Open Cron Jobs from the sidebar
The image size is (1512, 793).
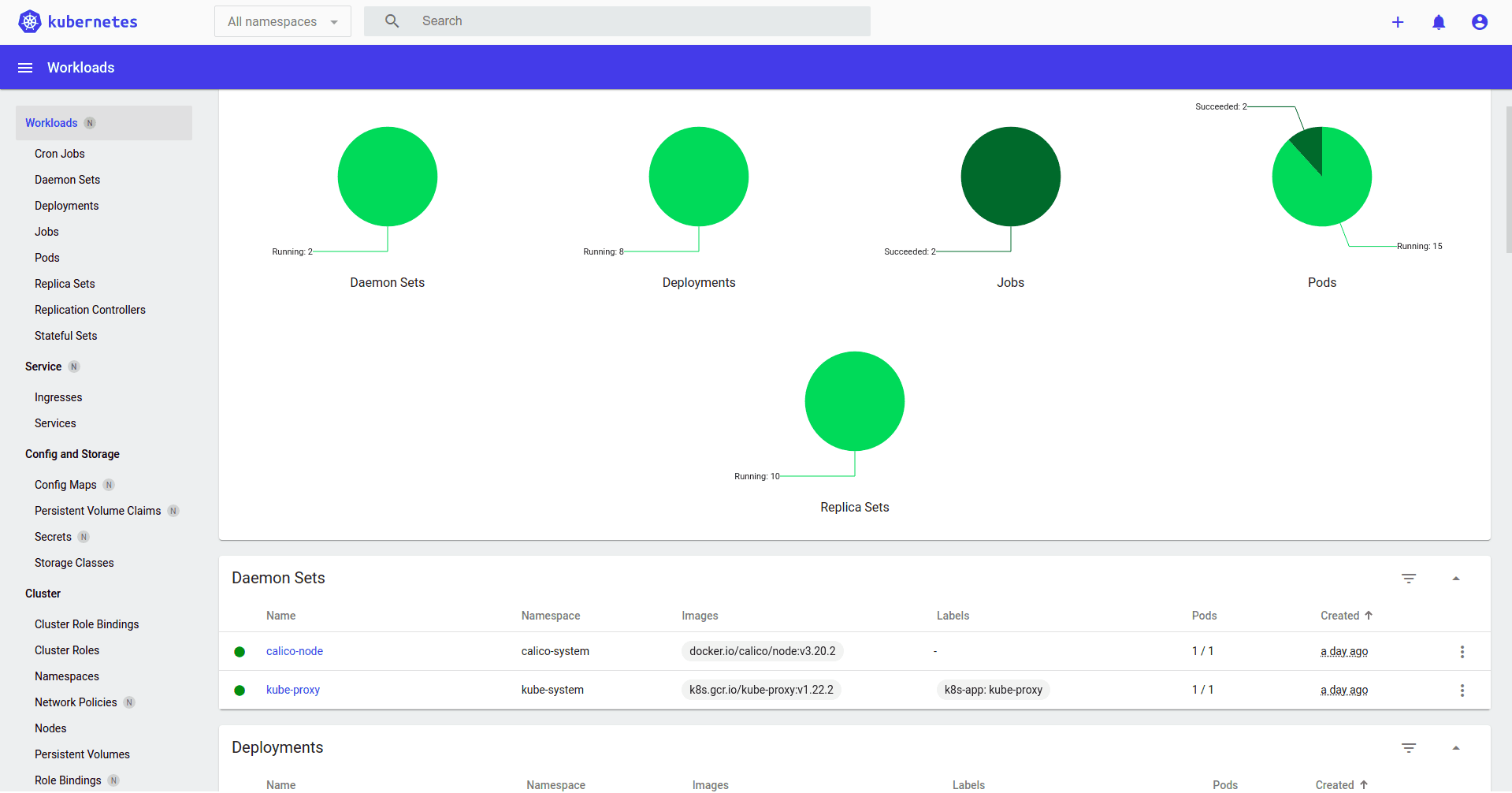[59, 154]
